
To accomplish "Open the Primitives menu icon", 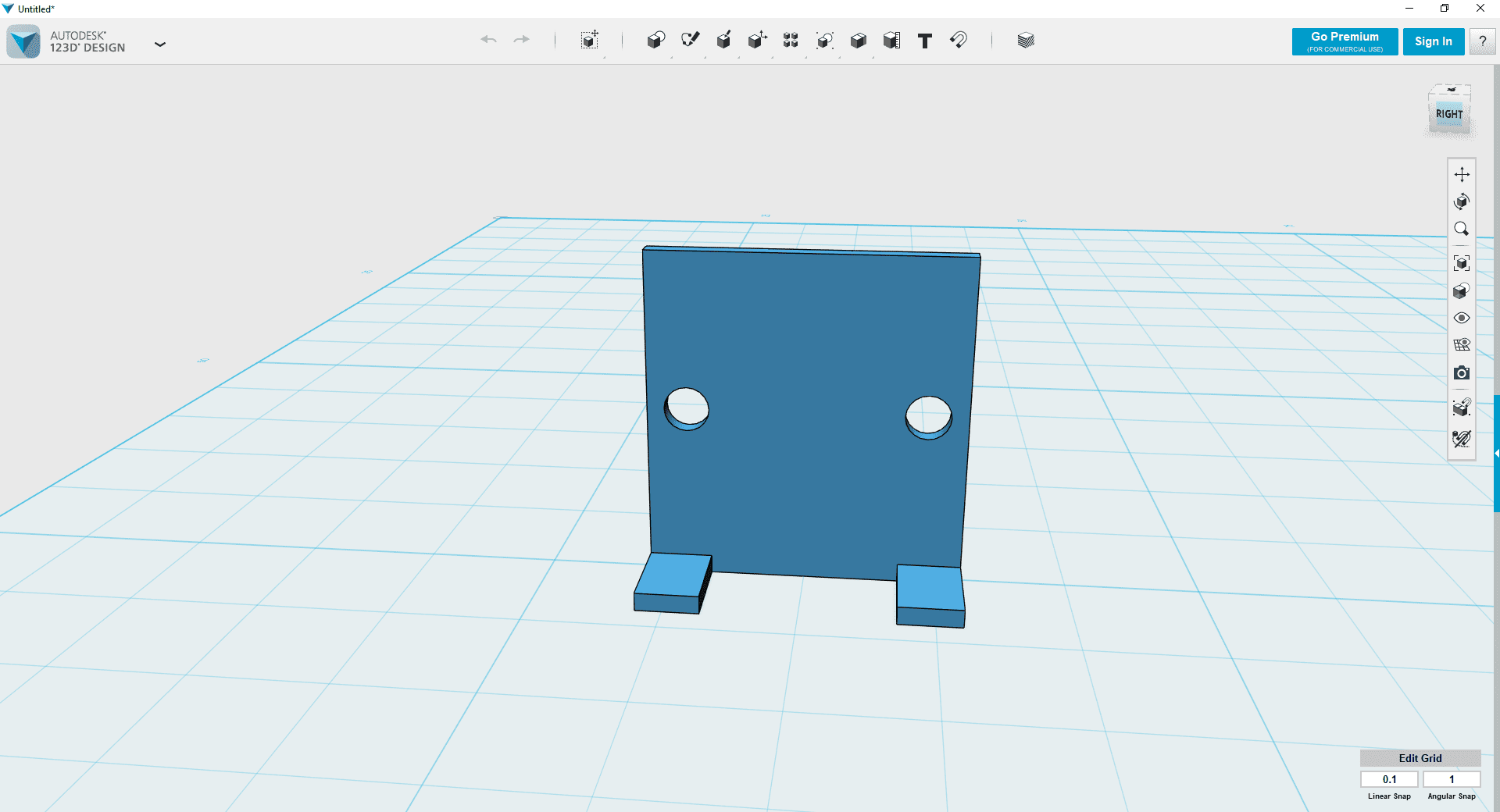I will [656, 40].
